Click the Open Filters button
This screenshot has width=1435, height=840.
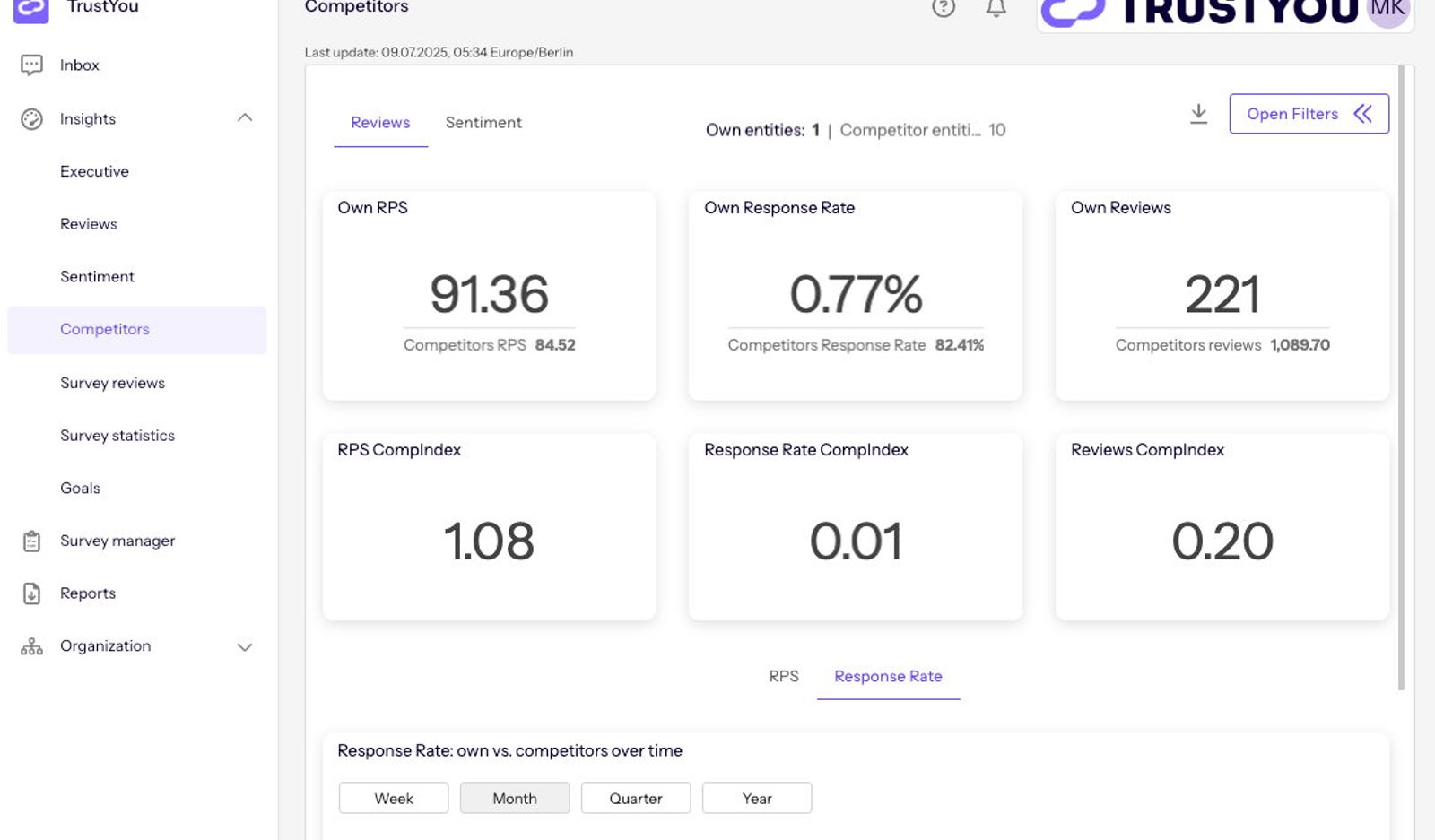coord(1309,114)
